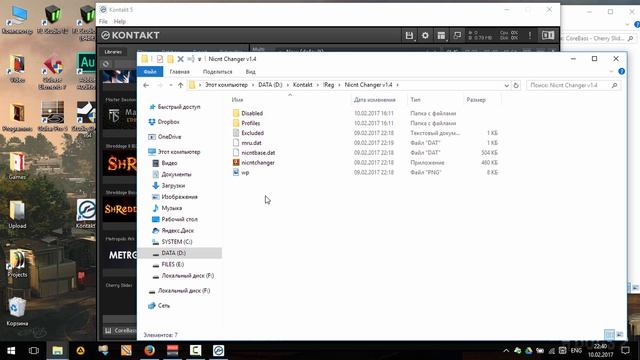Select the nicntchanger application

pyautogui.click(x=258, y=162)
